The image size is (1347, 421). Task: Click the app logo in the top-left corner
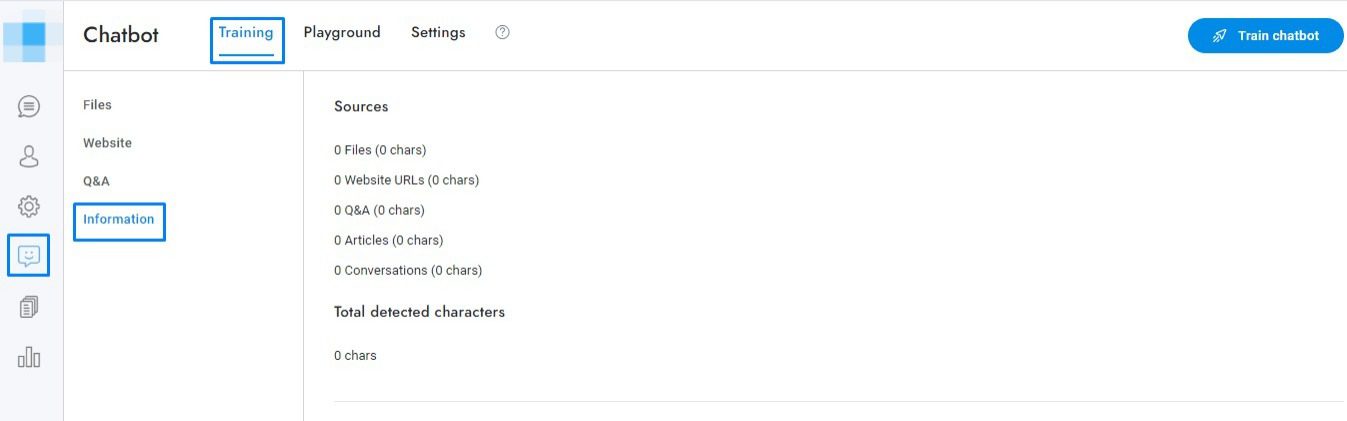point(30,34)
